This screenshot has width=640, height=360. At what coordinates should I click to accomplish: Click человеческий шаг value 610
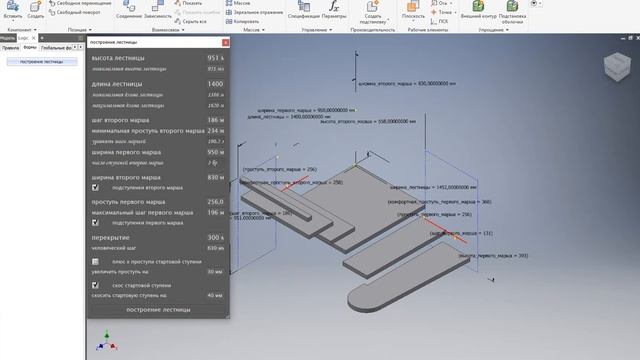pos(216,248)
